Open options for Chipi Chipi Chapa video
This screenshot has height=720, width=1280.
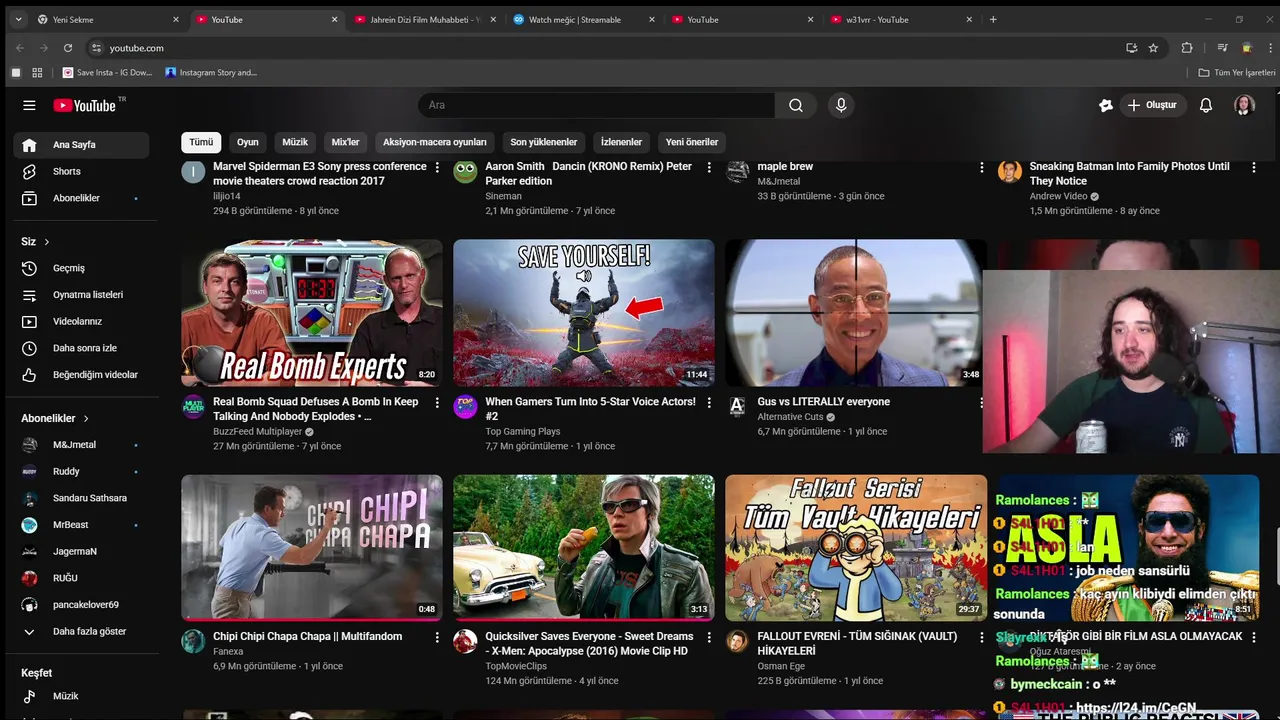pyautogui.click(x=437, y=637)
